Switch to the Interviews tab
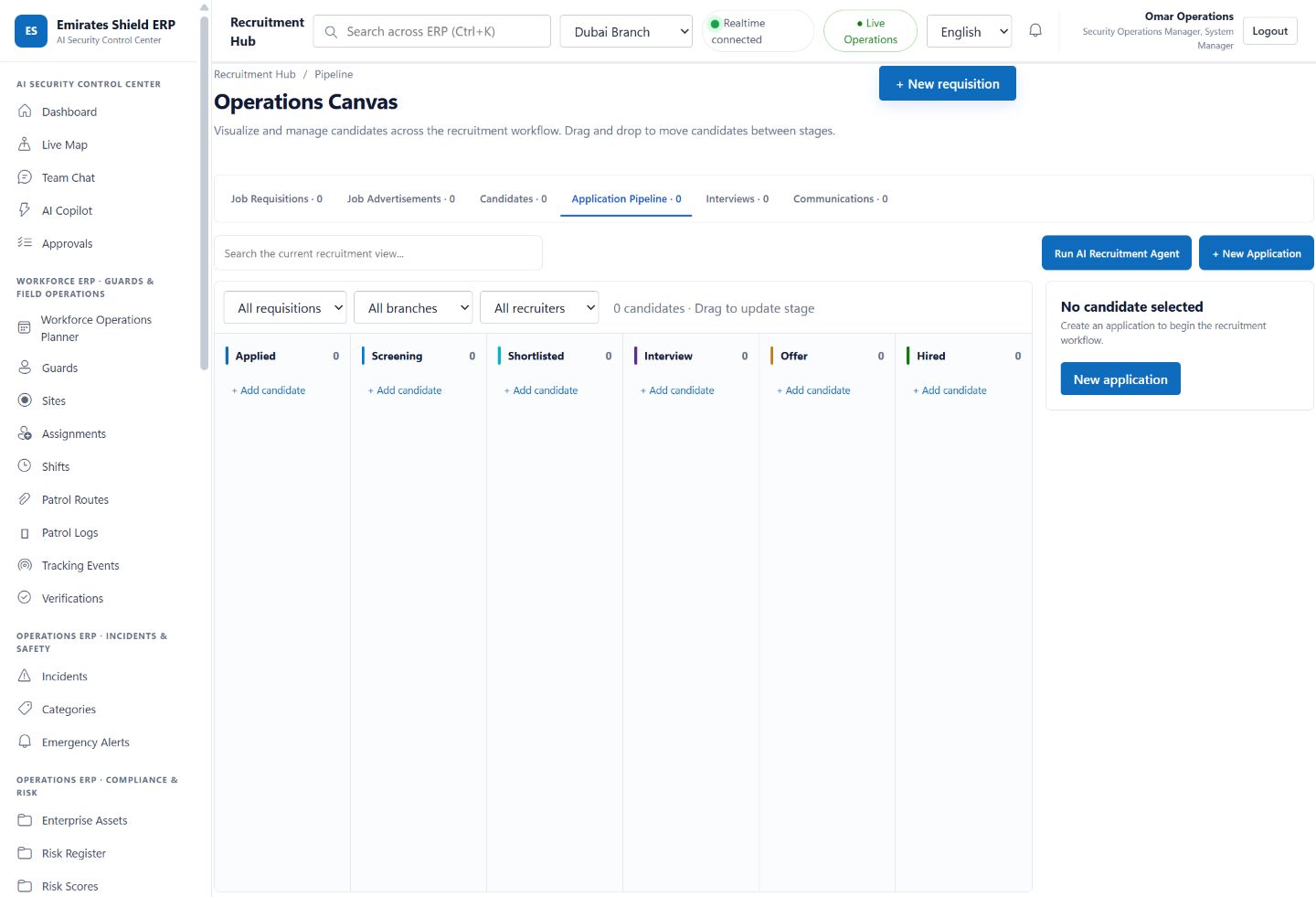1316x897 pixels. [737, 198]
